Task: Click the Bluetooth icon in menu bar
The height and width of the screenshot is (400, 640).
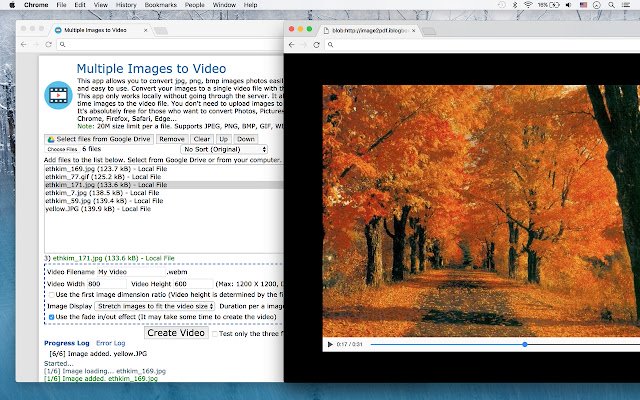Action: [x=515, y=5]
